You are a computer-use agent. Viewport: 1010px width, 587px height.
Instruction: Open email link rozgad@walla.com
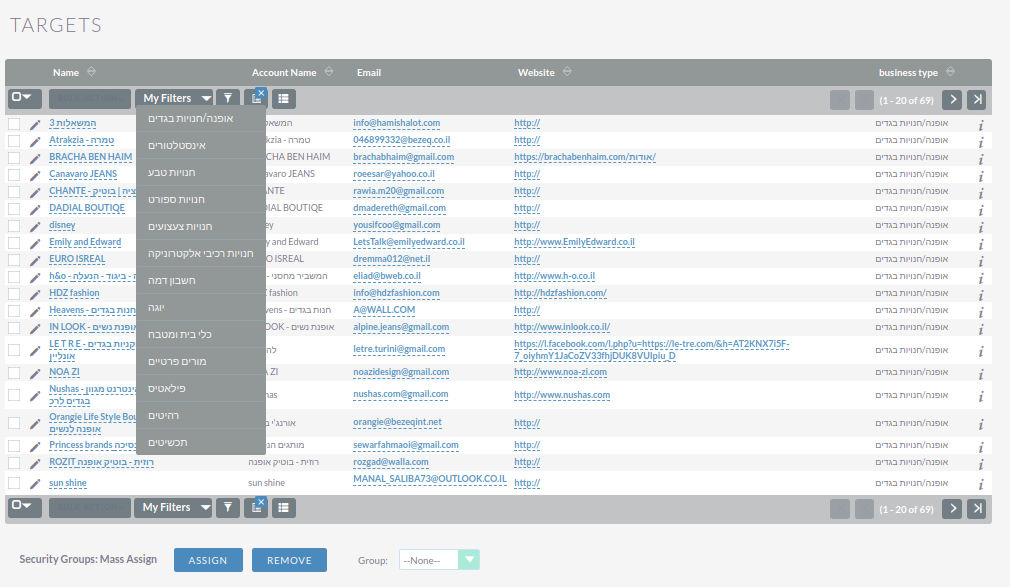pos(390,462)
